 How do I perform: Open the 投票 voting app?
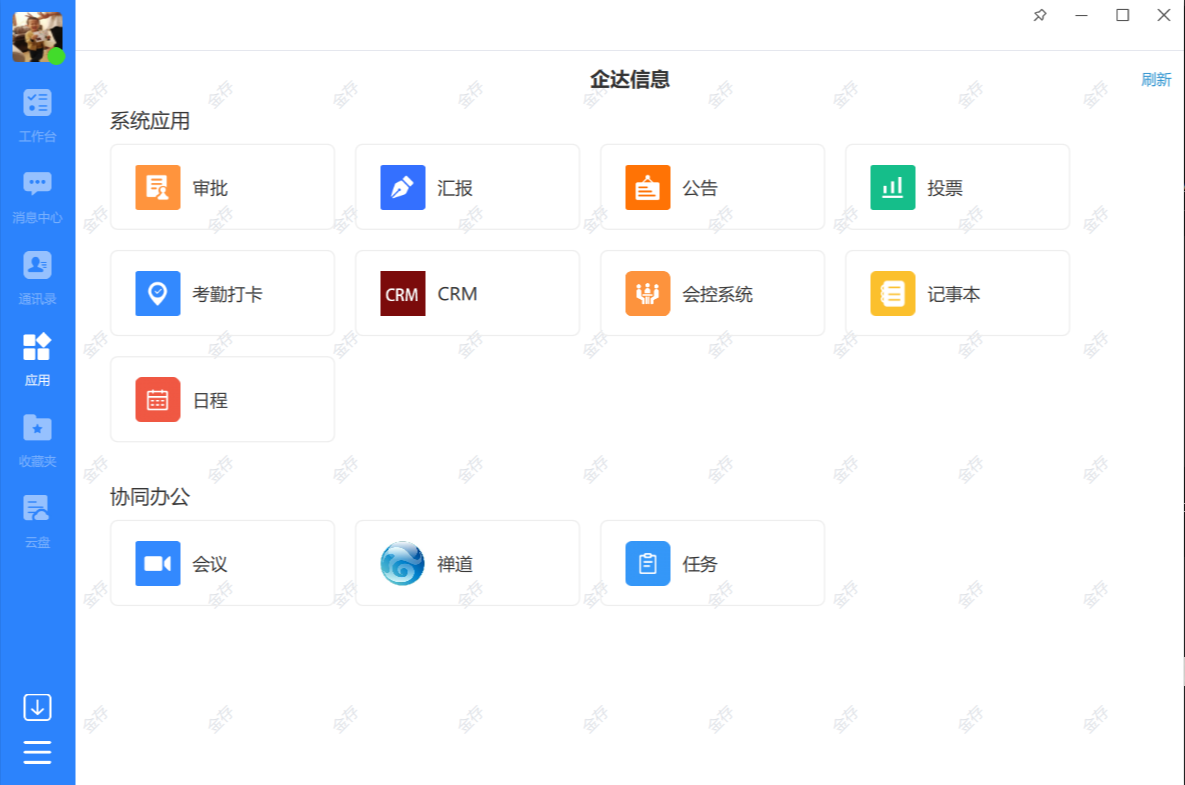tap(893, 187)
